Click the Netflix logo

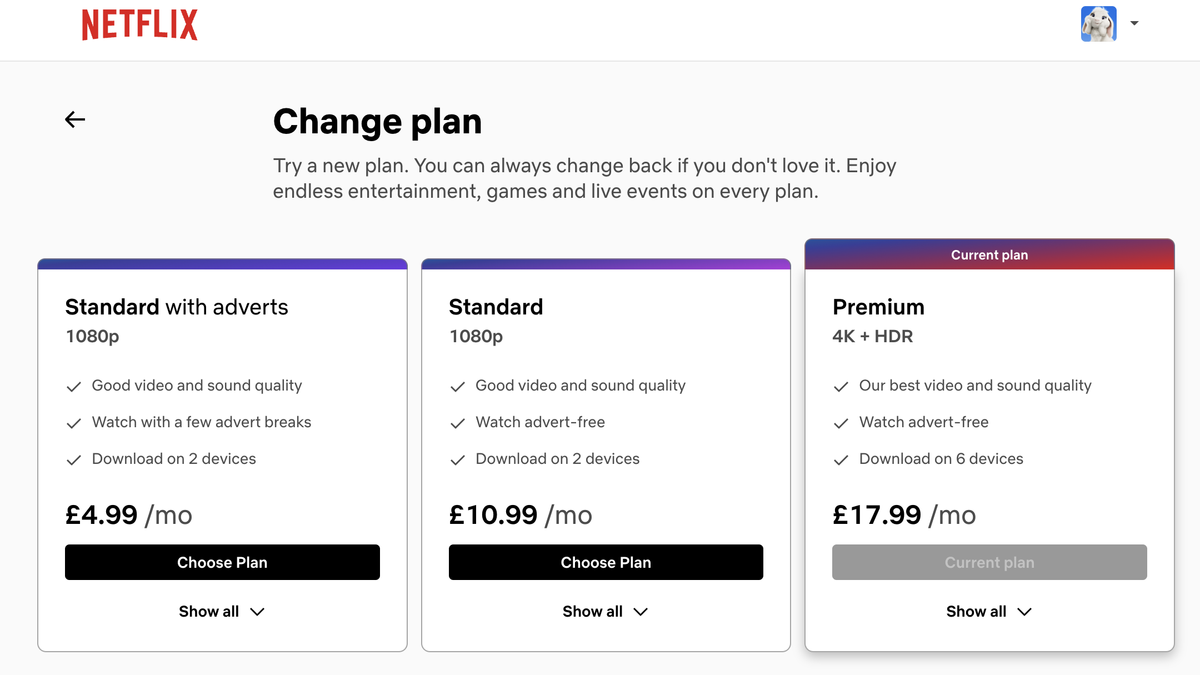139,23
